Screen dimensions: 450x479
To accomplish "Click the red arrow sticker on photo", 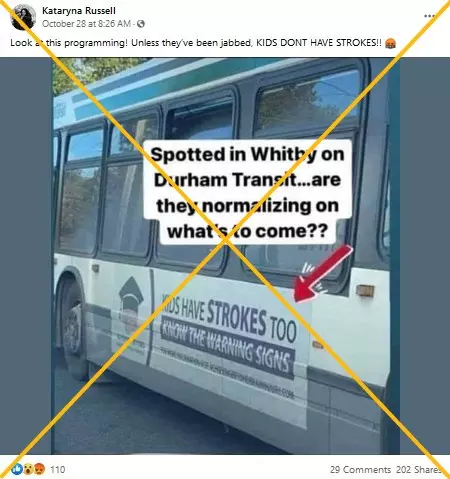I will pos(321,273).
